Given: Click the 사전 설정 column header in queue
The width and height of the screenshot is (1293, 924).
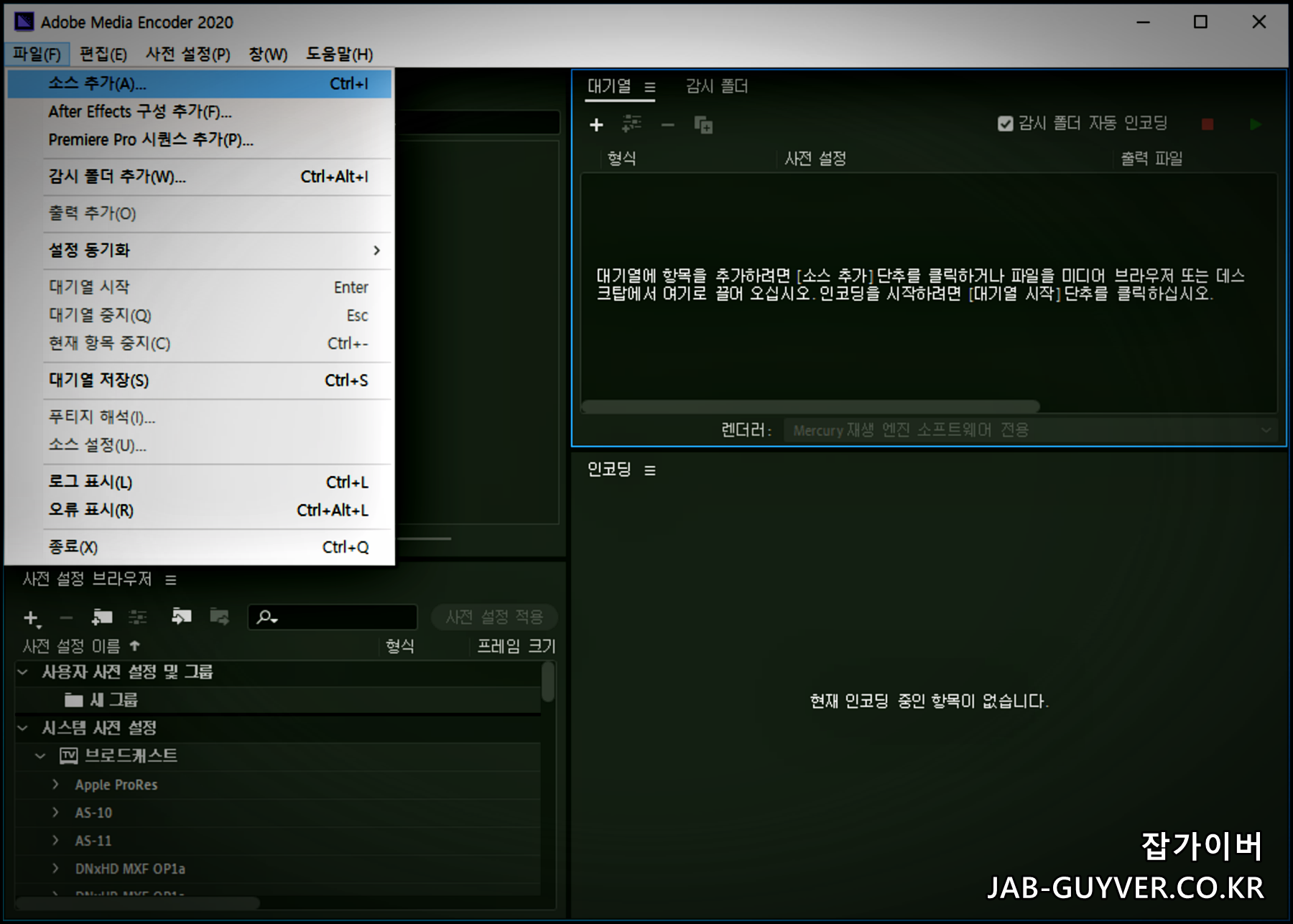Looking at the screenshot, I should coord(815,159).
